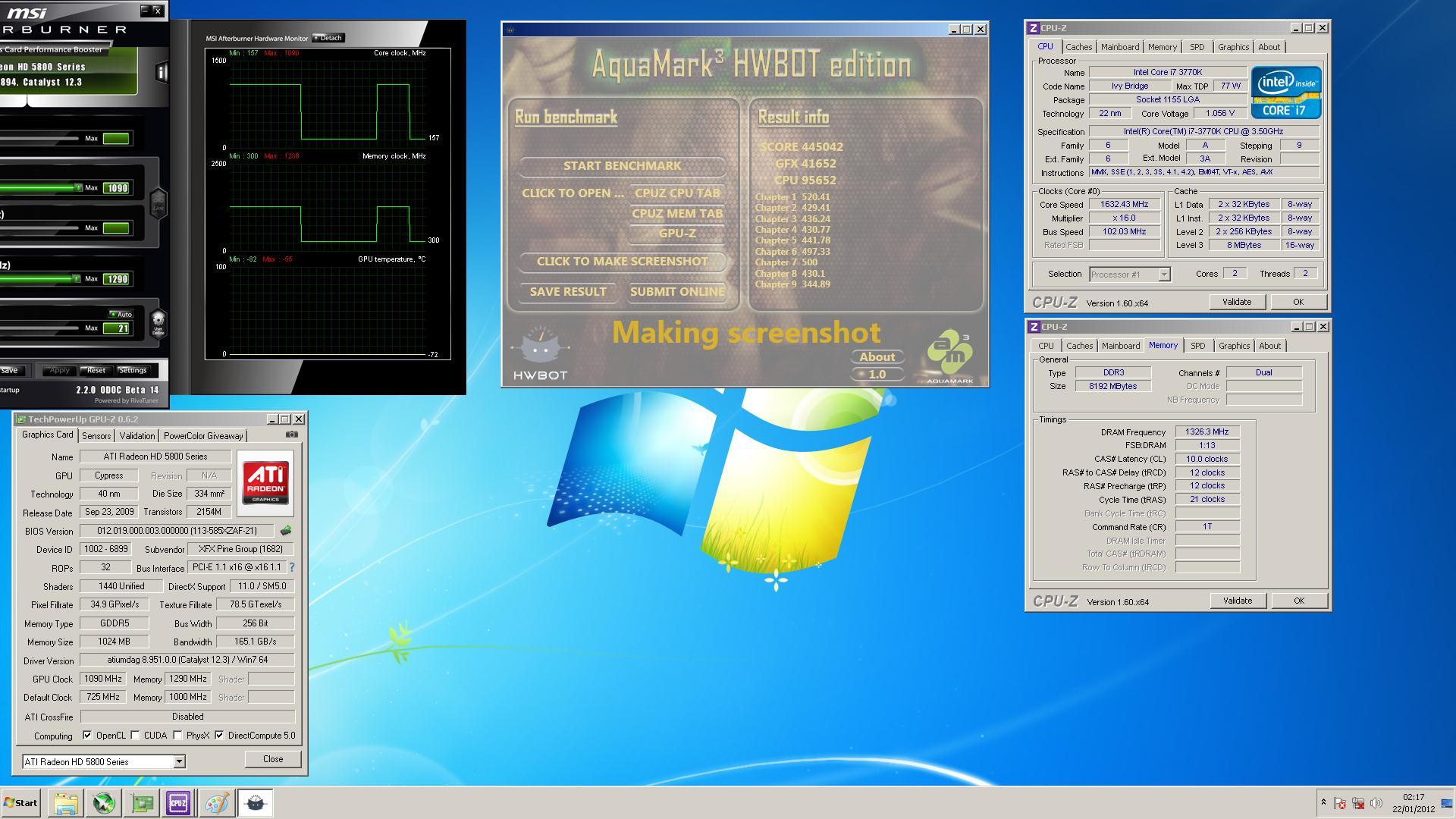This screenshot has width=1456, height=819.
Task: Click the memory clock slider handle near 1290
Action: click(77, 278)
